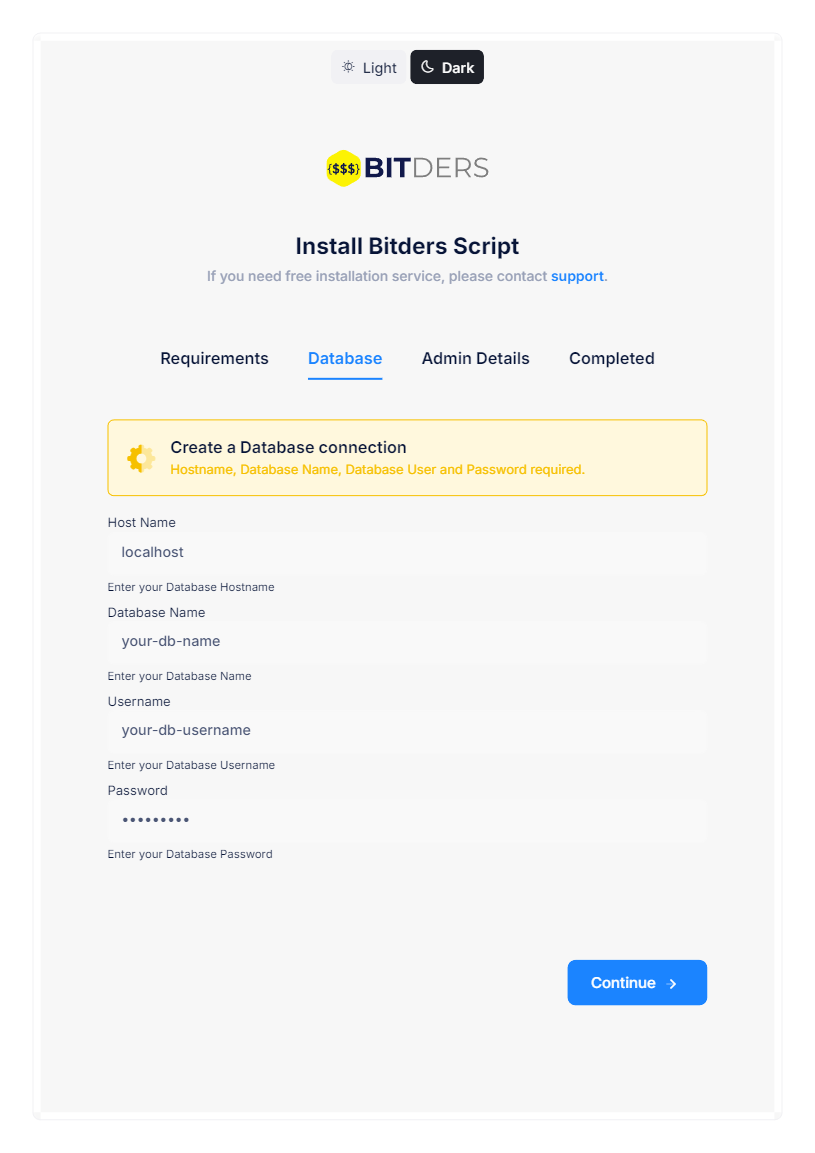Focus the Database Name input field
The image size is (815, 1153).
click(407, 641)
